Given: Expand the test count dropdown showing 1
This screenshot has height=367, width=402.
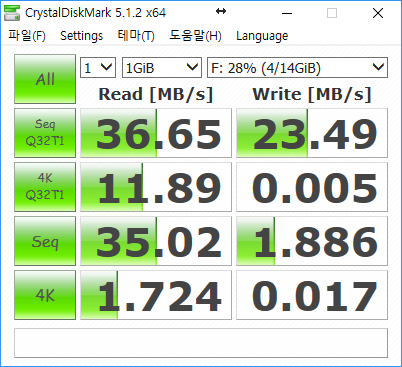Looking at the screenshot, I should 98,68.
